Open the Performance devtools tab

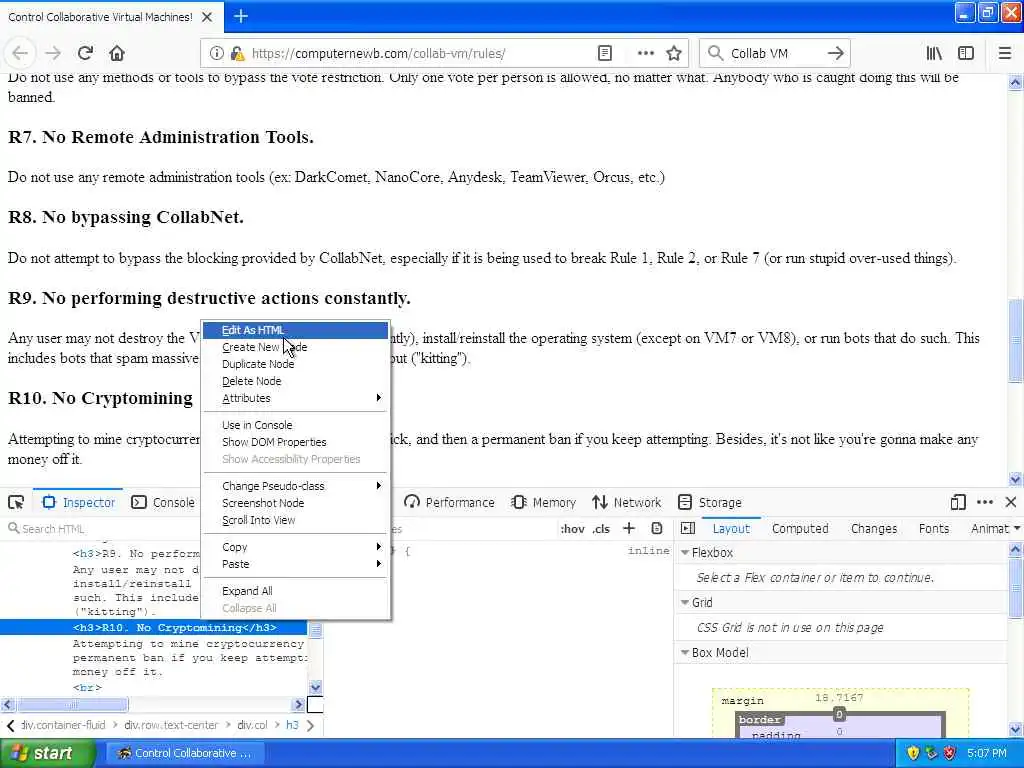coord(449,502)
